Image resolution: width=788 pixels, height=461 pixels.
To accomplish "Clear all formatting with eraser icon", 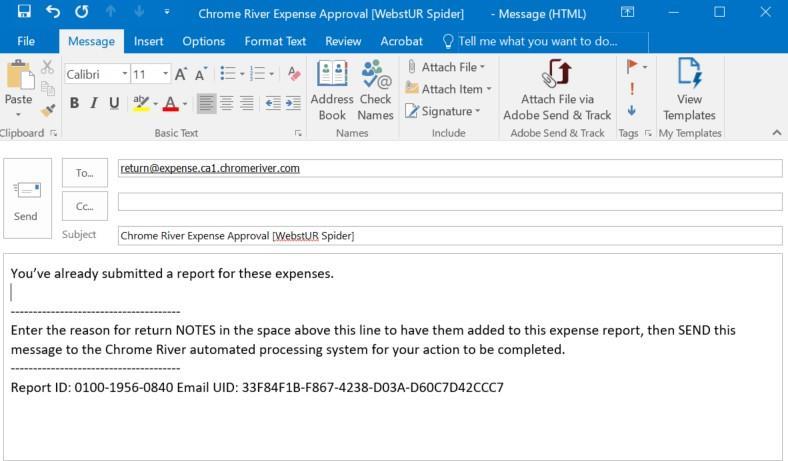I will pyautogui.click(x=294, y=74).
